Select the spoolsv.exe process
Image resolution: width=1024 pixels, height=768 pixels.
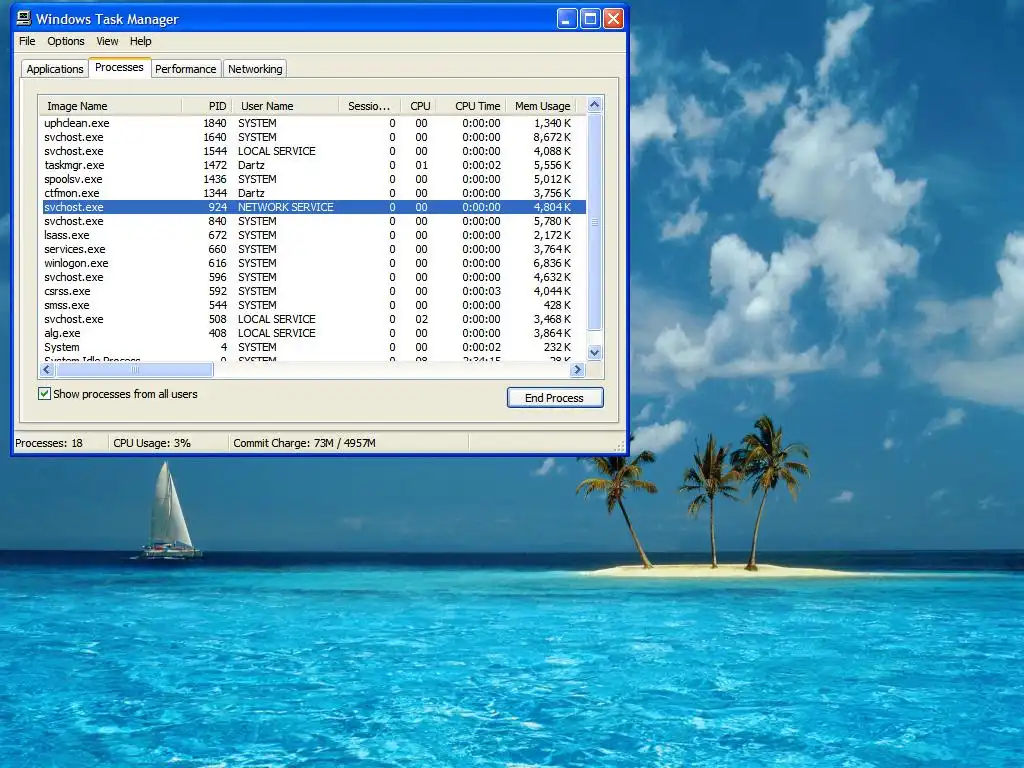(312, 179)
